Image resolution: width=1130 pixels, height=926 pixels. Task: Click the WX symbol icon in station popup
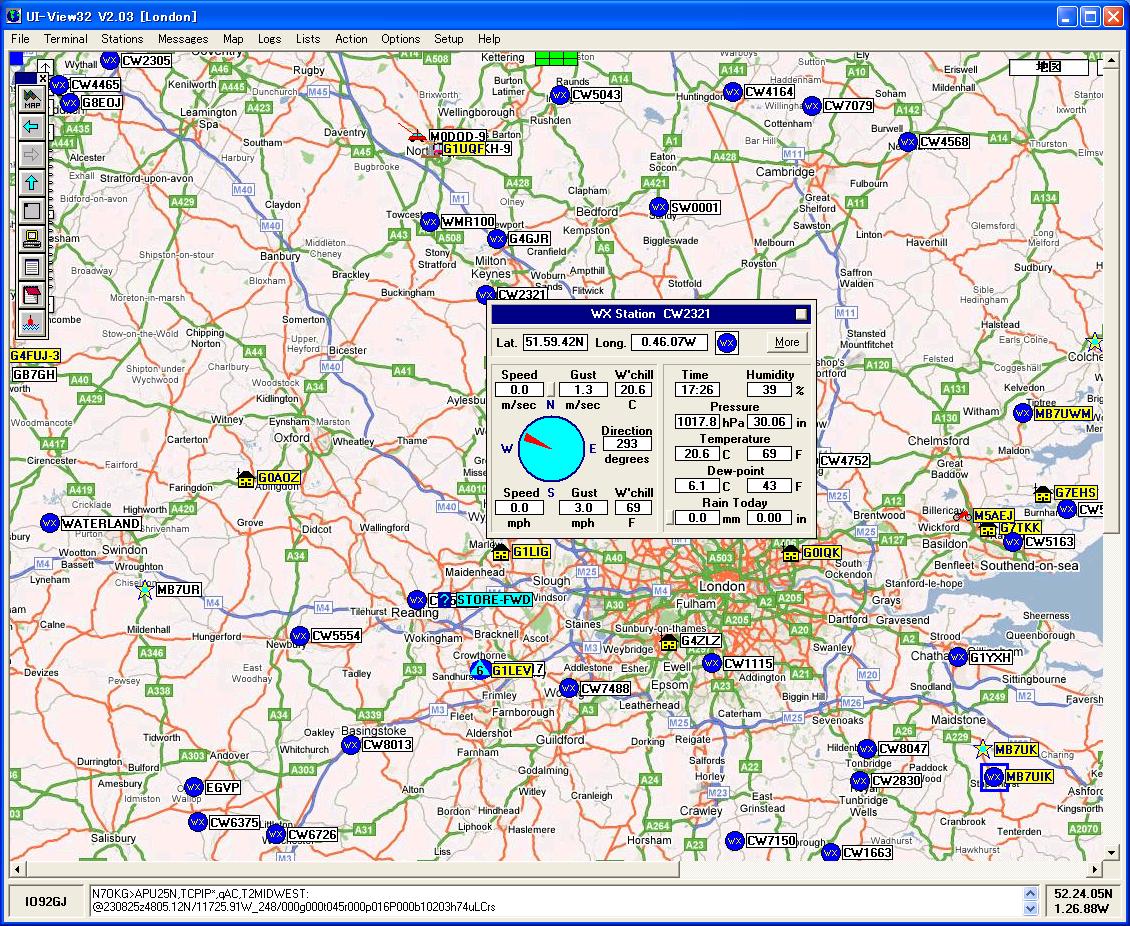726,343
